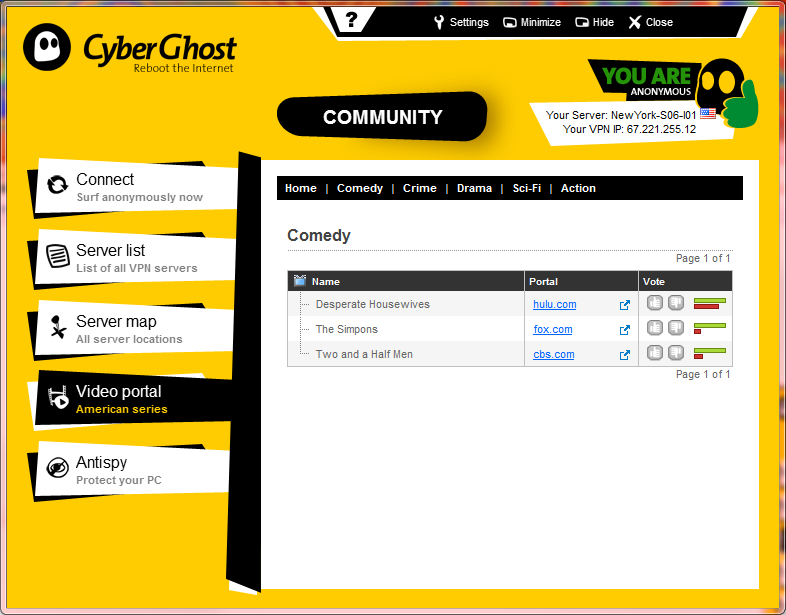786x615 pixels.
Task: Open the cbs.com portal link
Action: tap(553, 354)
